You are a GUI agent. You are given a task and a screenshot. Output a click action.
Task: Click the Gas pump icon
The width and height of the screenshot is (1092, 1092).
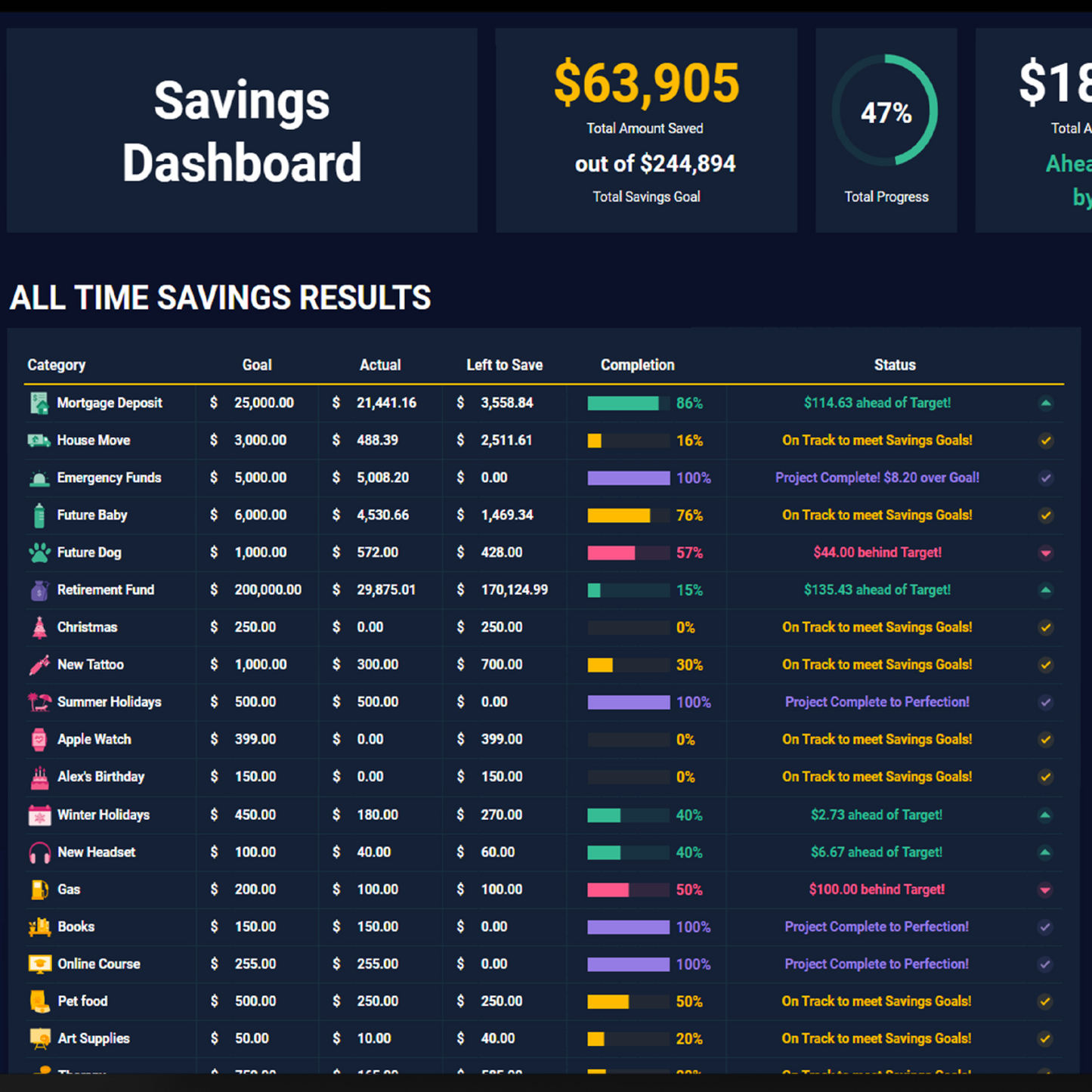click(x=39, y=889)
